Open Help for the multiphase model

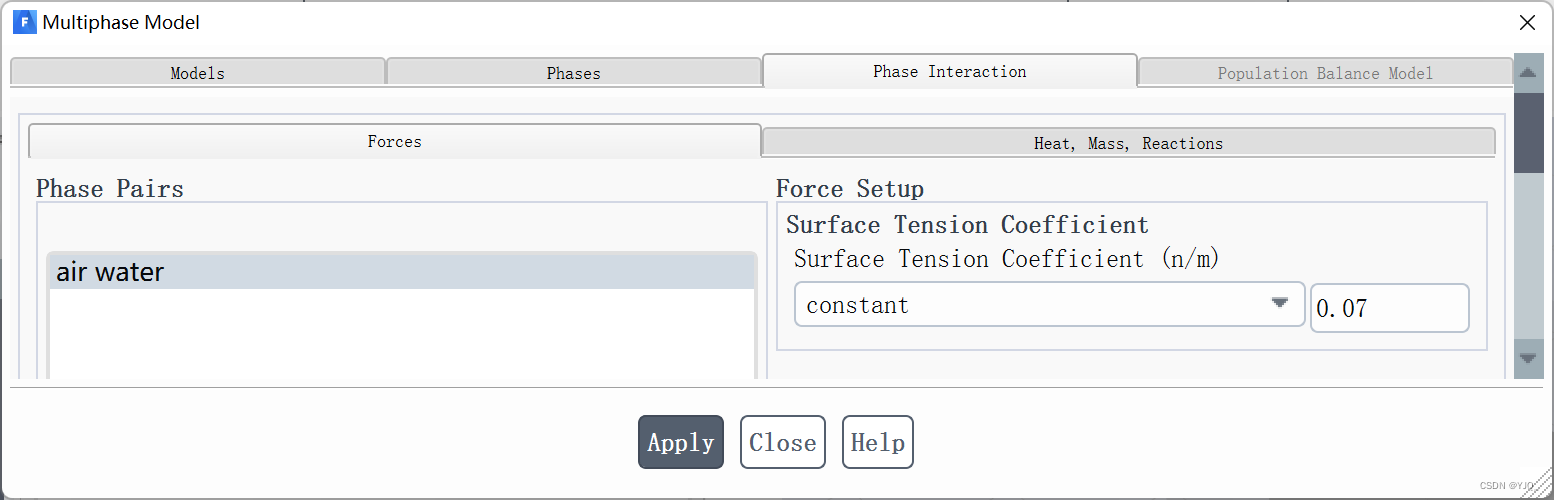pos(878,442)
